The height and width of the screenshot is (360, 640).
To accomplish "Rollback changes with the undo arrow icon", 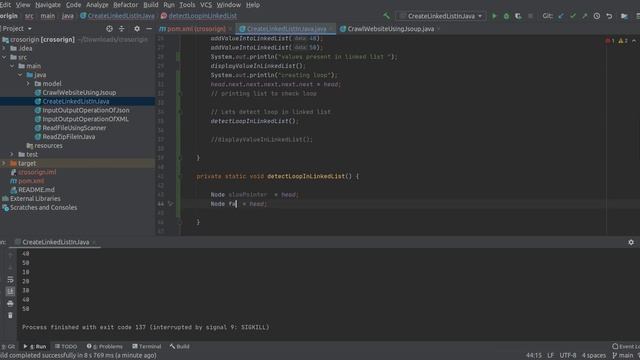I will coord(609,16).
